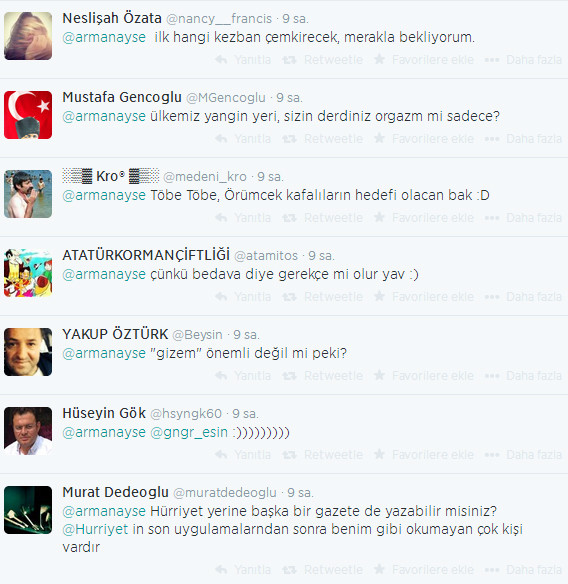The image size is (568, 584).
Task: Click ATATÜRKORMANÇİFTLİĞİ's cartoon avatar
Action: (x=28, y=273)
